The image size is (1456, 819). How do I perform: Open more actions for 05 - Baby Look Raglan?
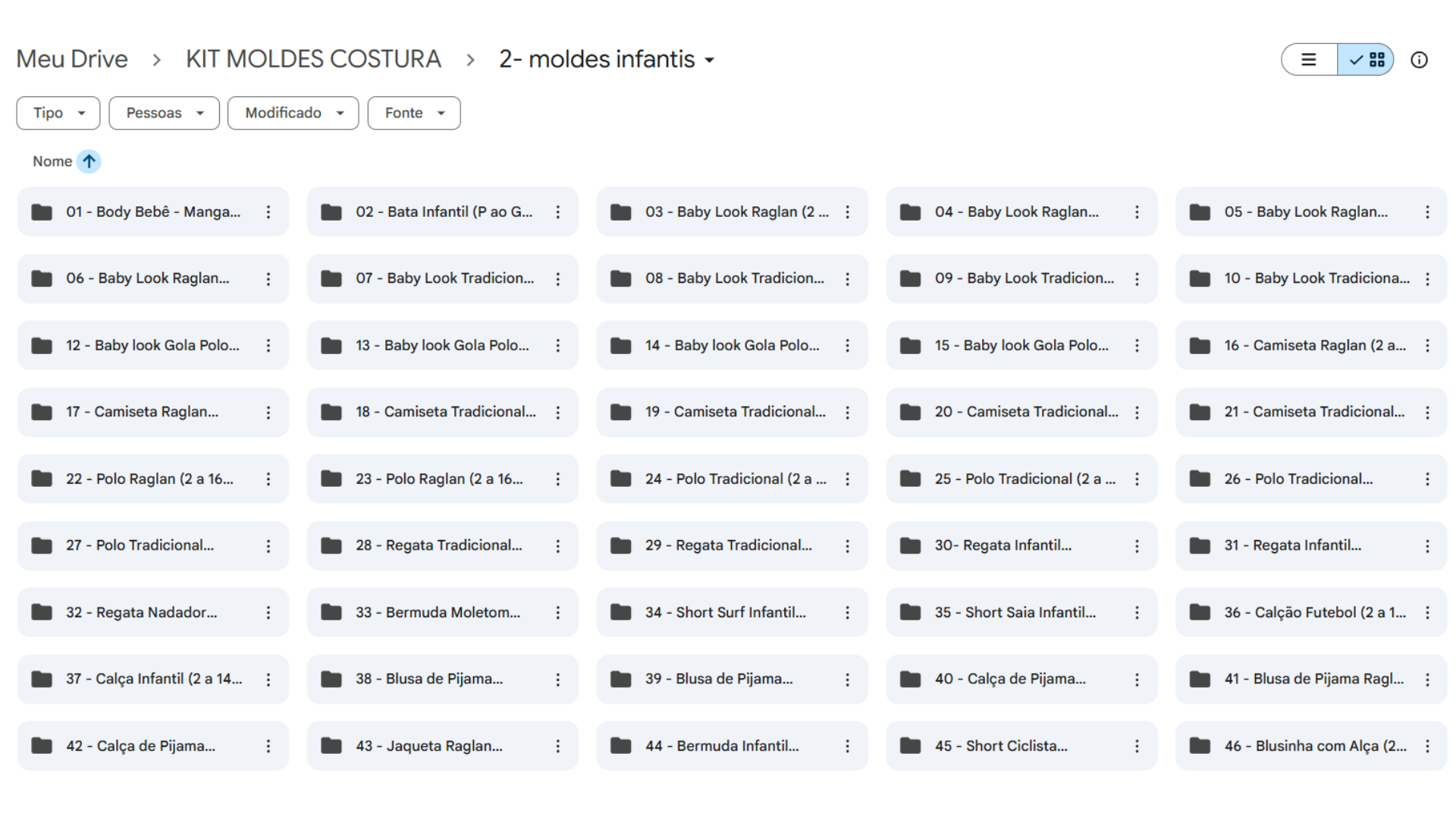click(1427, 212)
